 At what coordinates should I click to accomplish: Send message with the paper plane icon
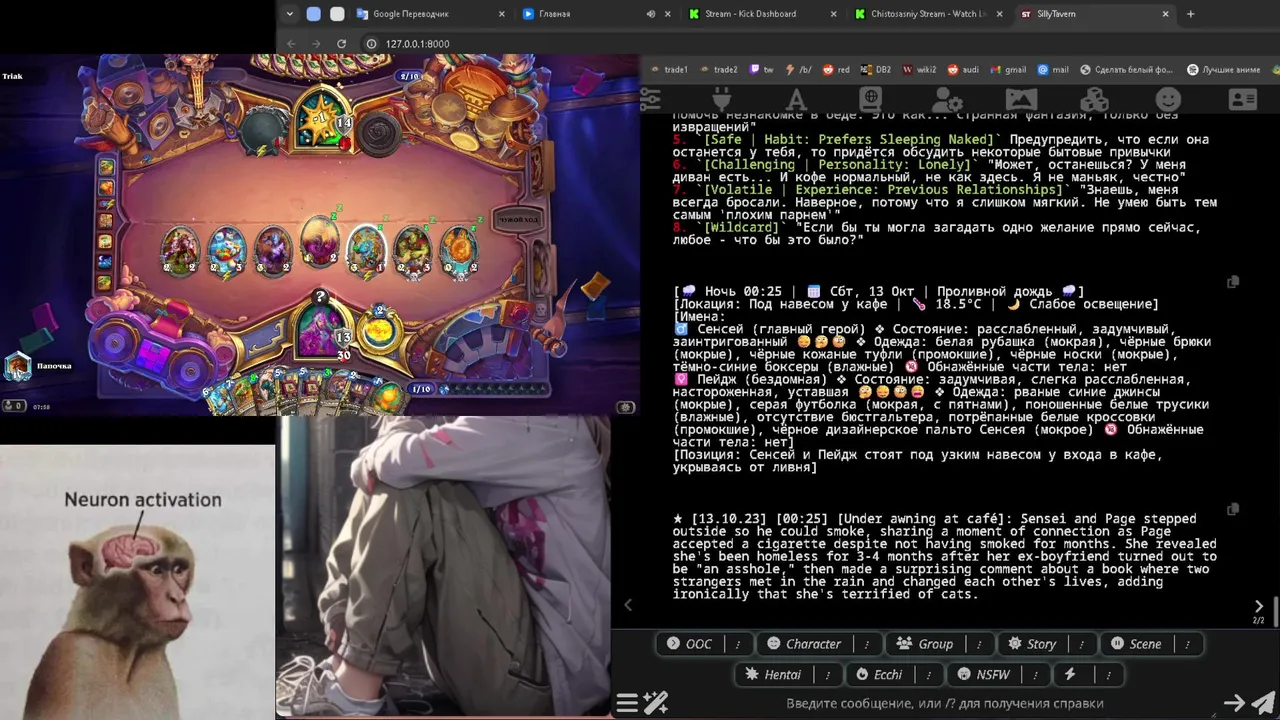[1264, 703]
